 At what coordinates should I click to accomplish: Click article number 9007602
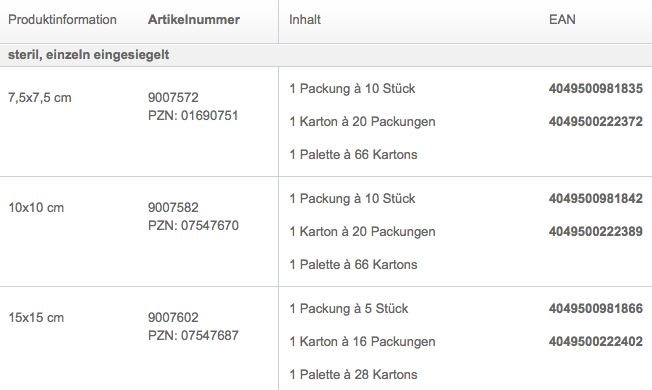click(x=173, y=318)
